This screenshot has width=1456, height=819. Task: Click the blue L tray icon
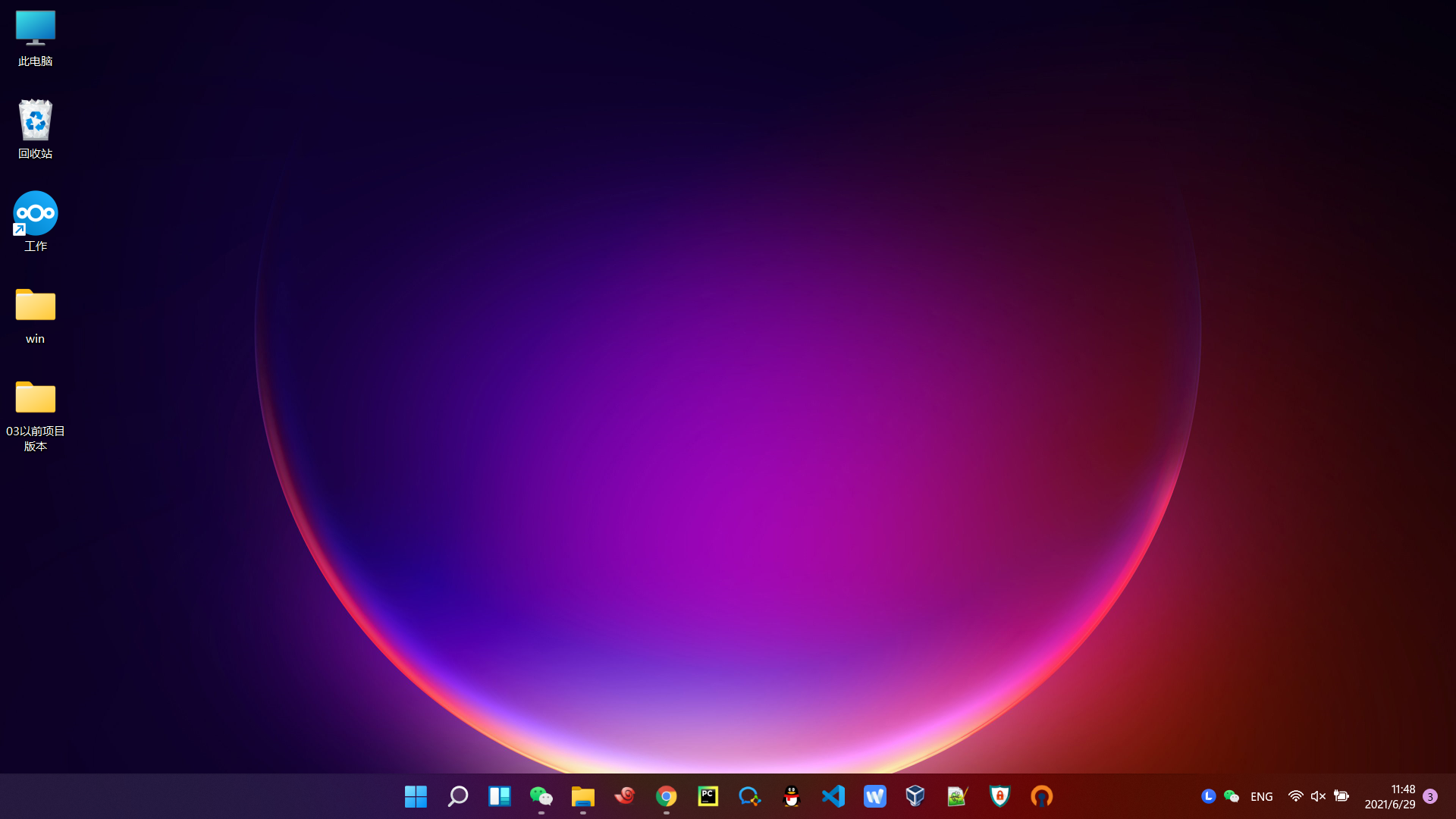[1208, 796]
